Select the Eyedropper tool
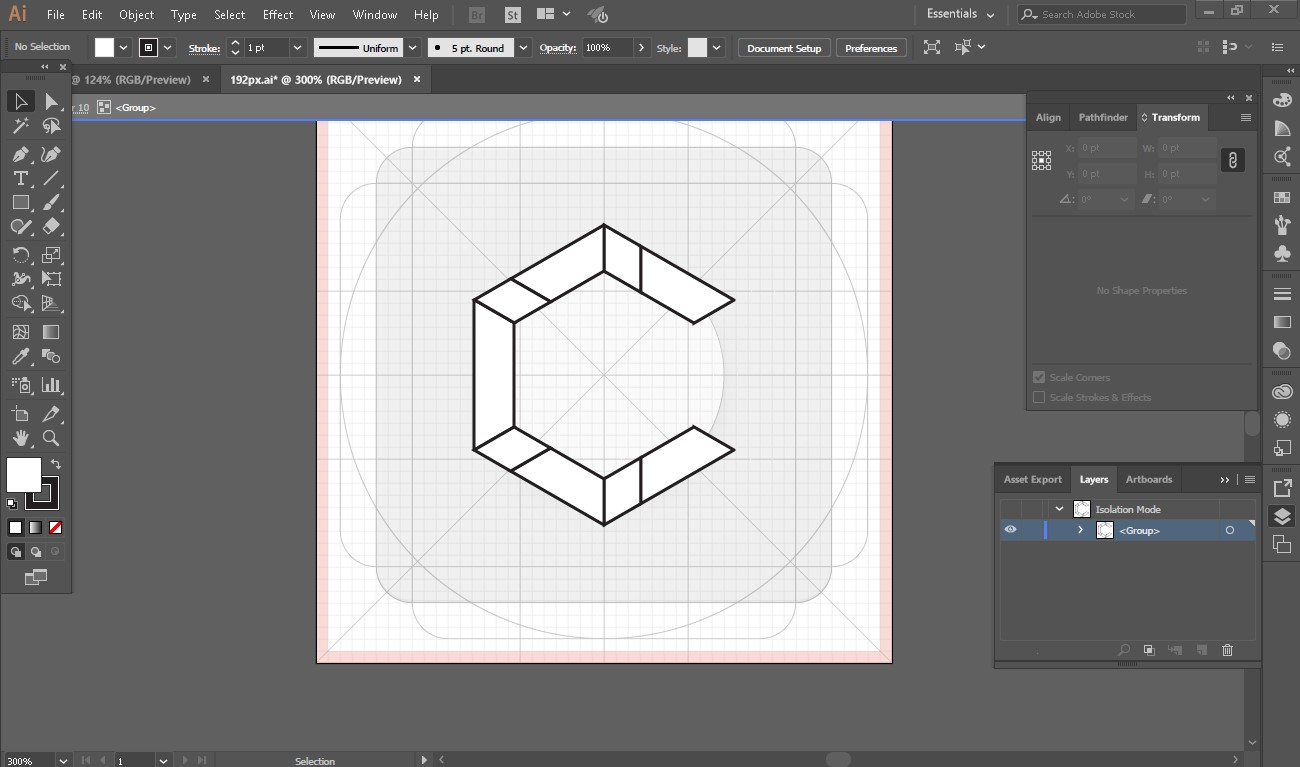Image resolution: width=1300 pixels, height=767 pixels. click(20, 357)
